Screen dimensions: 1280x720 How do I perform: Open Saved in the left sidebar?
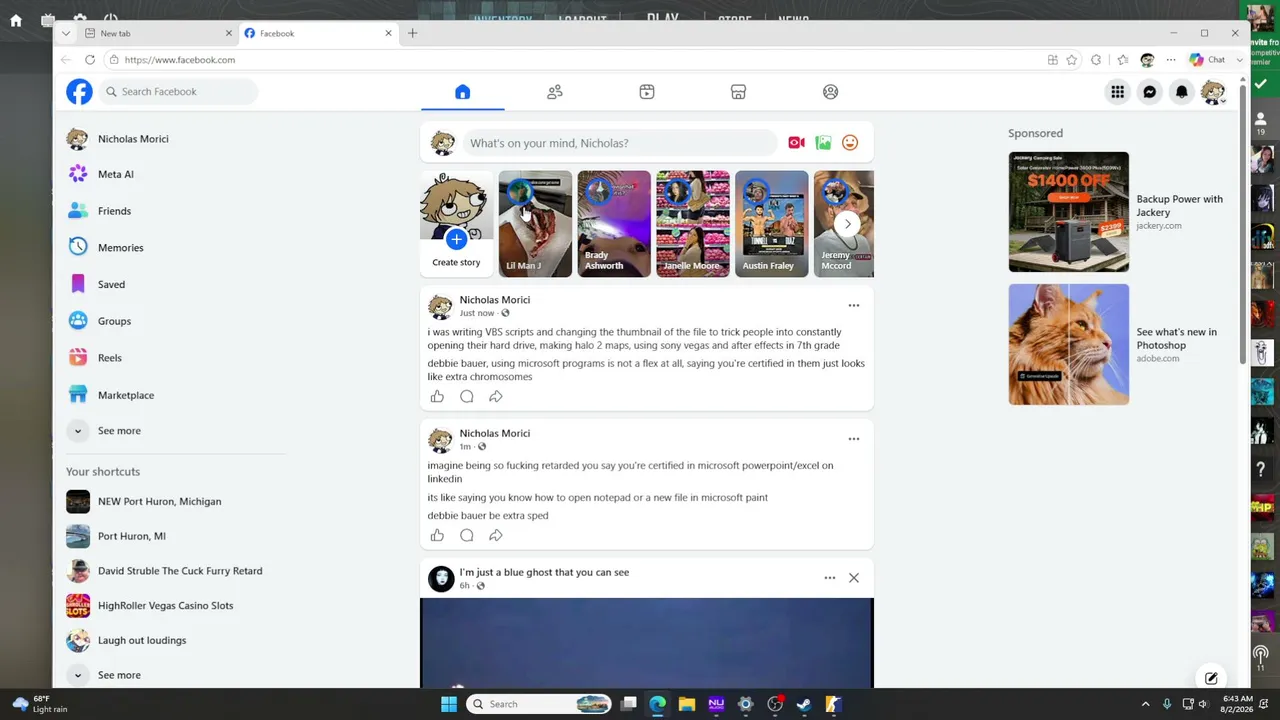point(112,285)
